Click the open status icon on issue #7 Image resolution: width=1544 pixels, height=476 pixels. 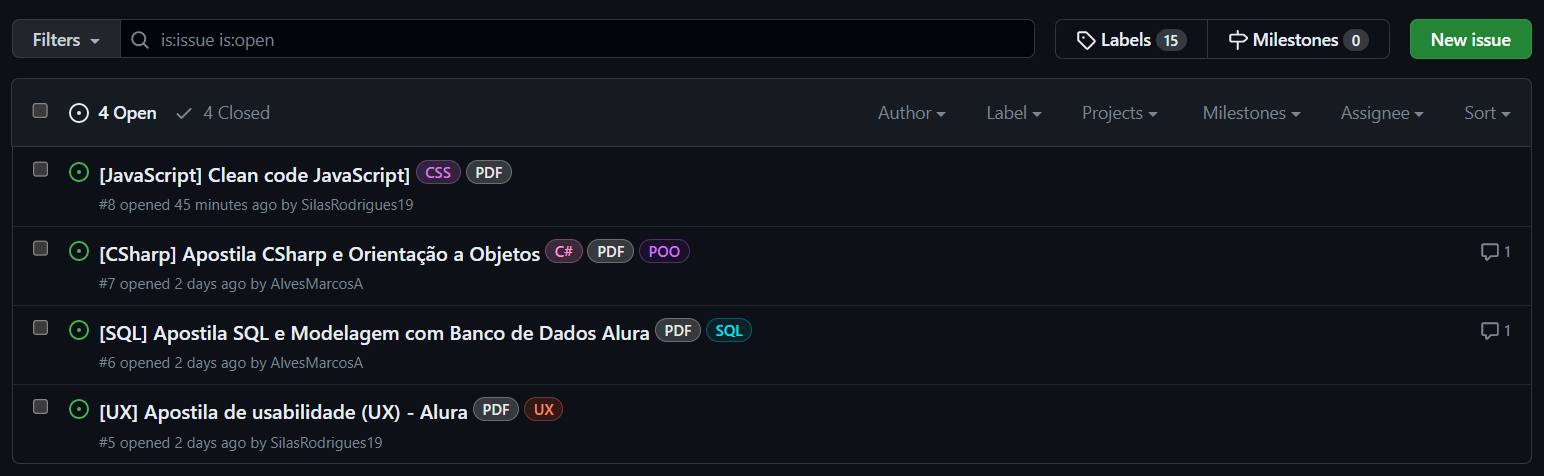click(79, 251)
